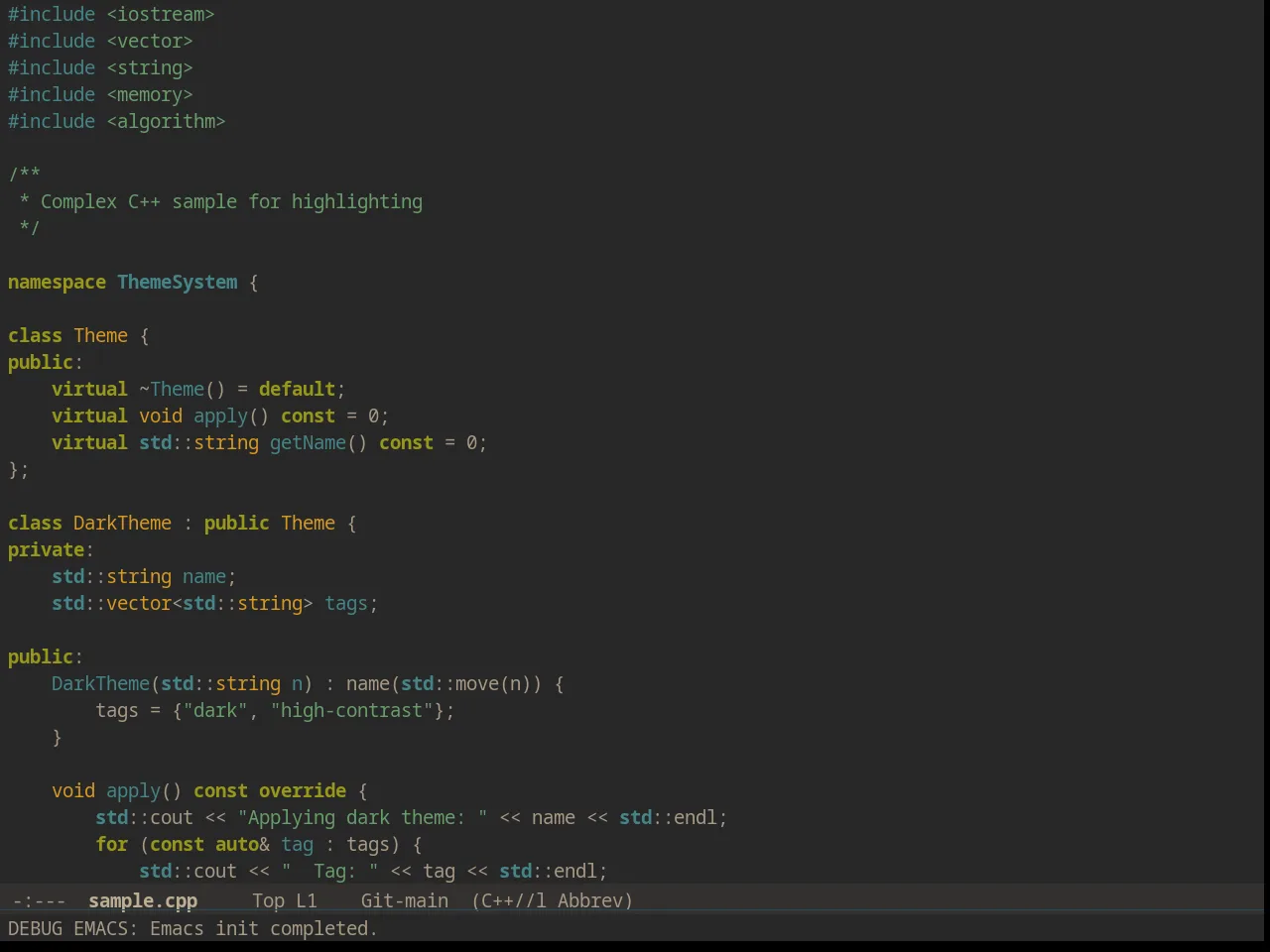This screenshot has height=952, width=1270.
Task: Click the string literal "high-contrast"
Action: click(351, 710)
